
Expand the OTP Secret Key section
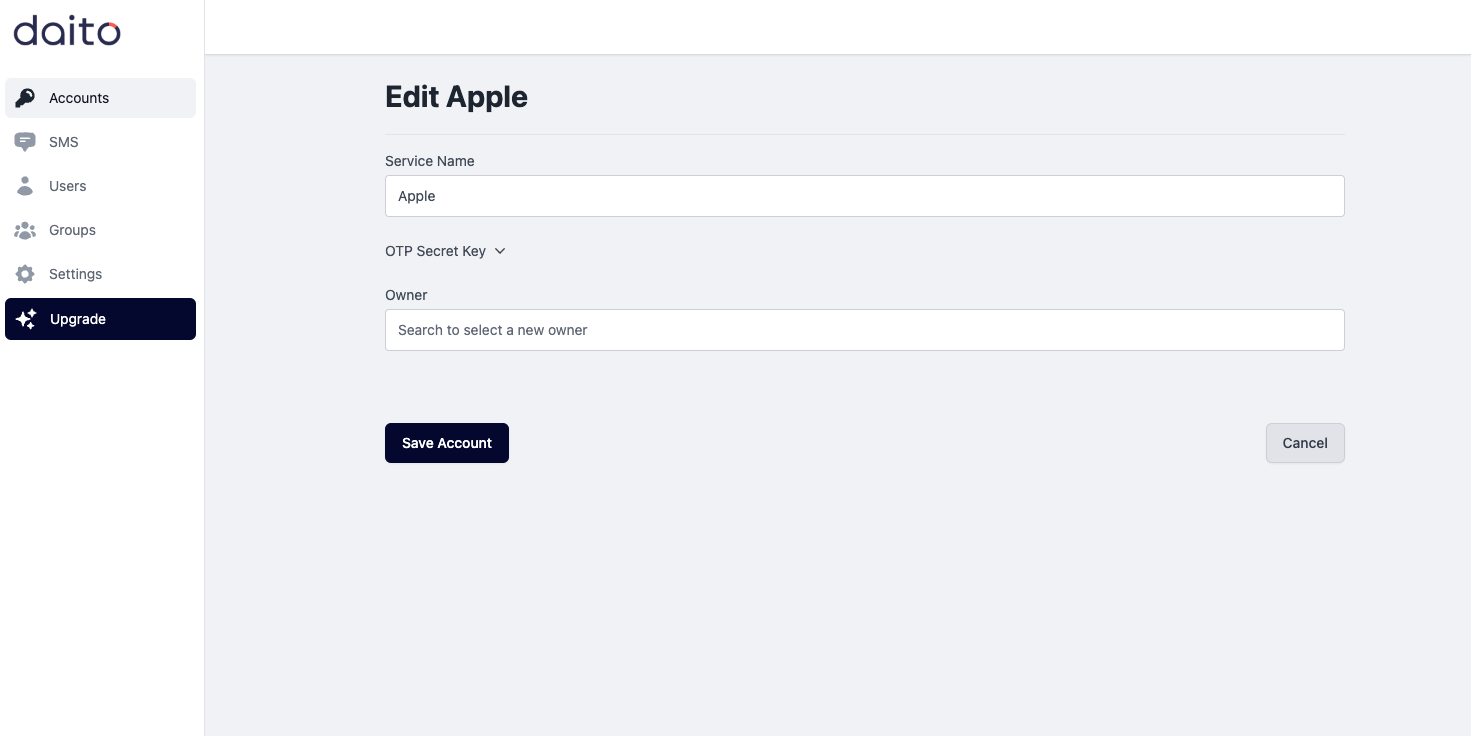pyautogui.click(x=445, y=251)
